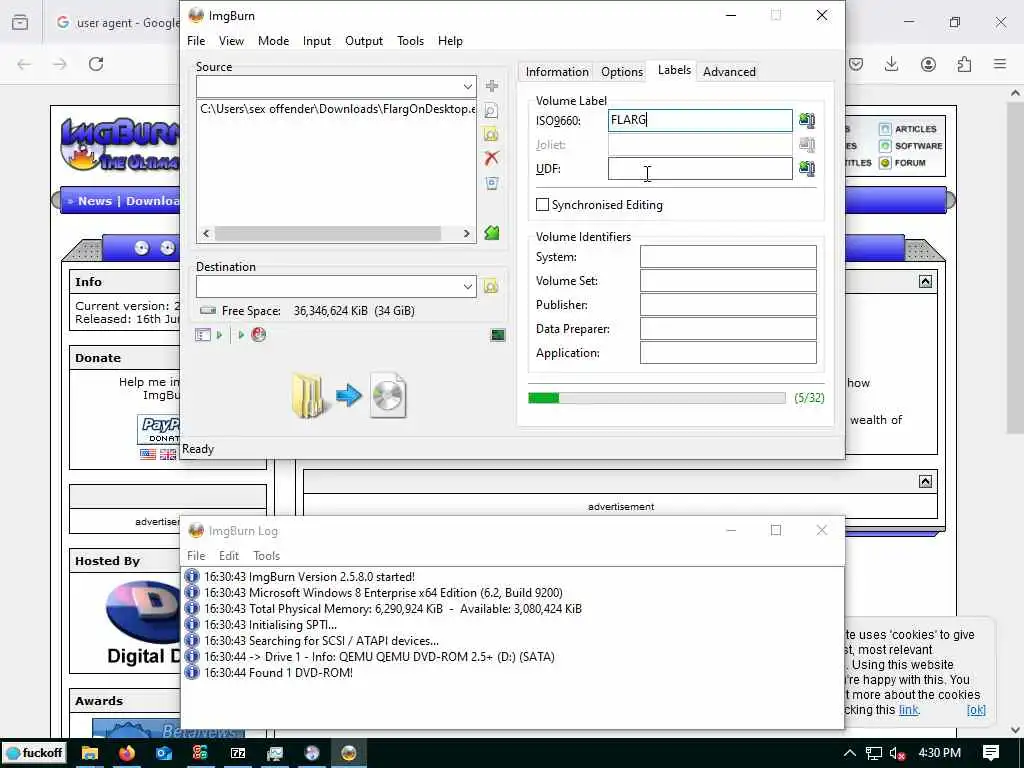Viewport: 1024px width, 768px height.
Task: Enable Synchronised Editing checkbox
Action: pos(542,204)
